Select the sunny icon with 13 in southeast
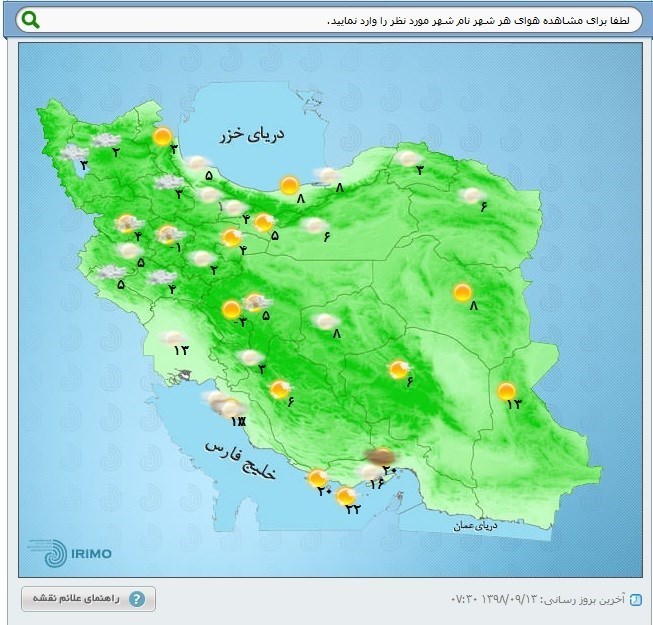Screen dimensions: 653x625 507,391
